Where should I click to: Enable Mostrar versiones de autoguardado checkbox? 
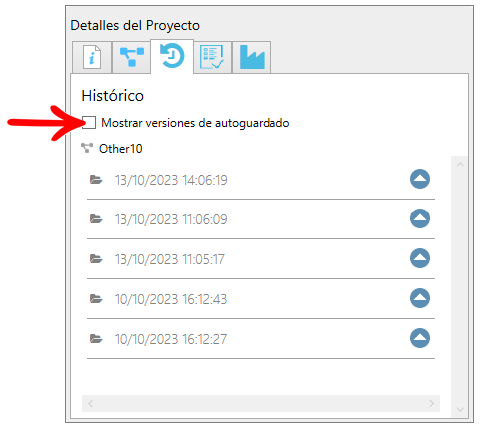pos(89,122)
